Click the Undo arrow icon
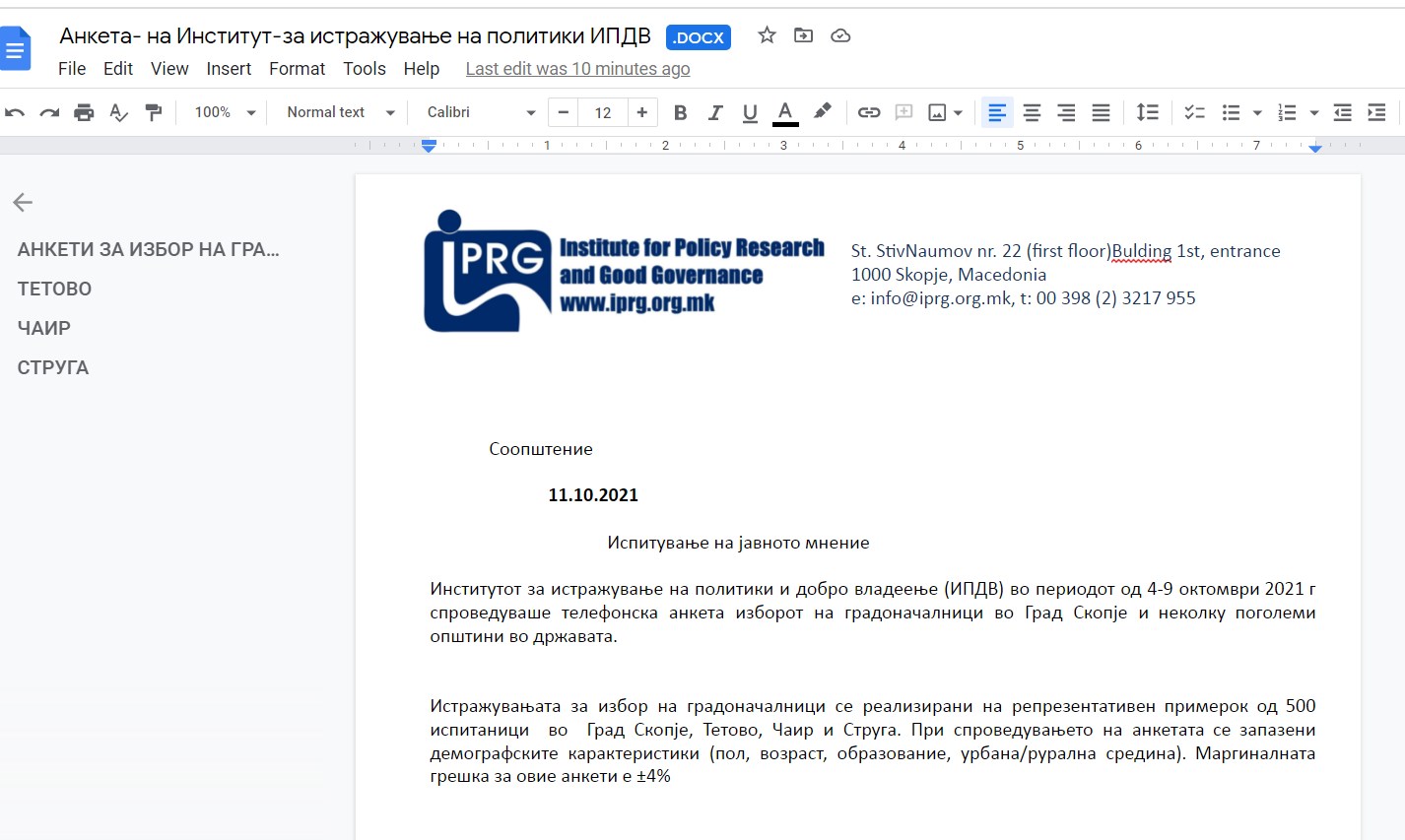The image size is (1405, 840). point(15,112)
